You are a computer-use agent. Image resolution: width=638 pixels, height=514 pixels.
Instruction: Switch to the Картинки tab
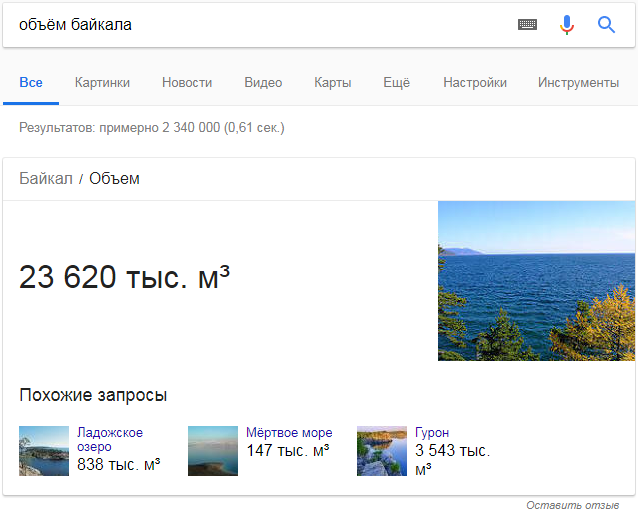click(102, 83)
